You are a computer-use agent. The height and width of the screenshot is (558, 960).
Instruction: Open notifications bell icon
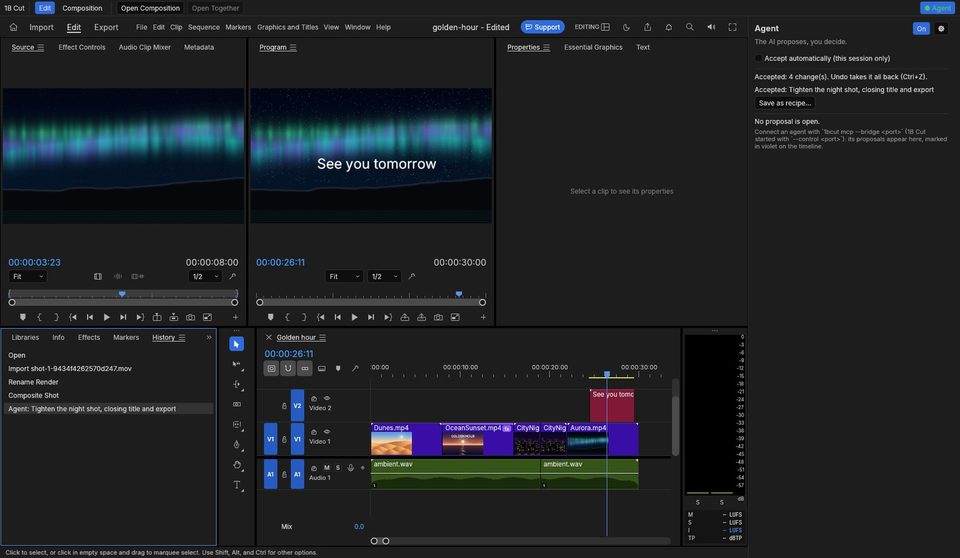point(669,27)
